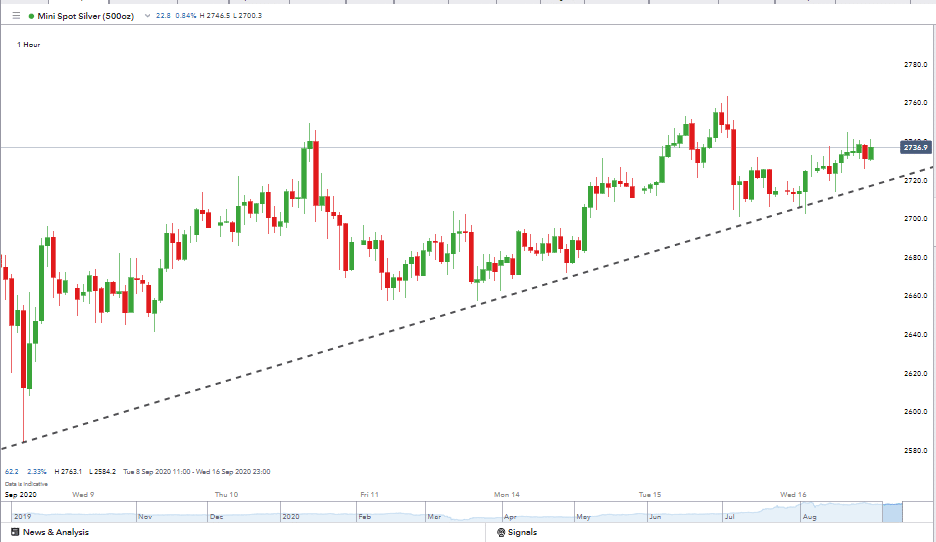Click the 2700.0 price axis label
Image resolution: width=936 pixels, height=542 pixels.
tap(915, 218)
